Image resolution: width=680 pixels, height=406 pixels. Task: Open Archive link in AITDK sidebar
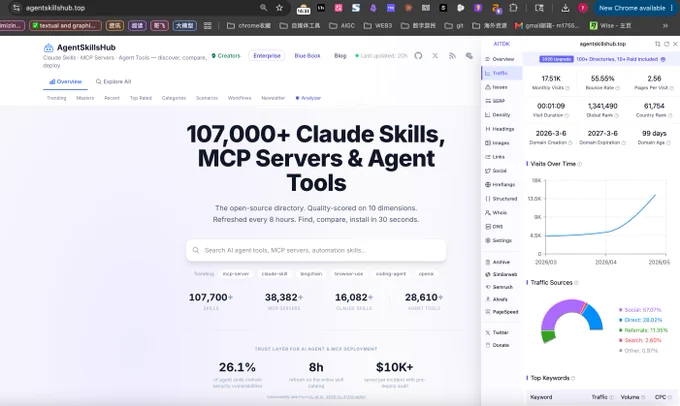(x=497, y=262)
